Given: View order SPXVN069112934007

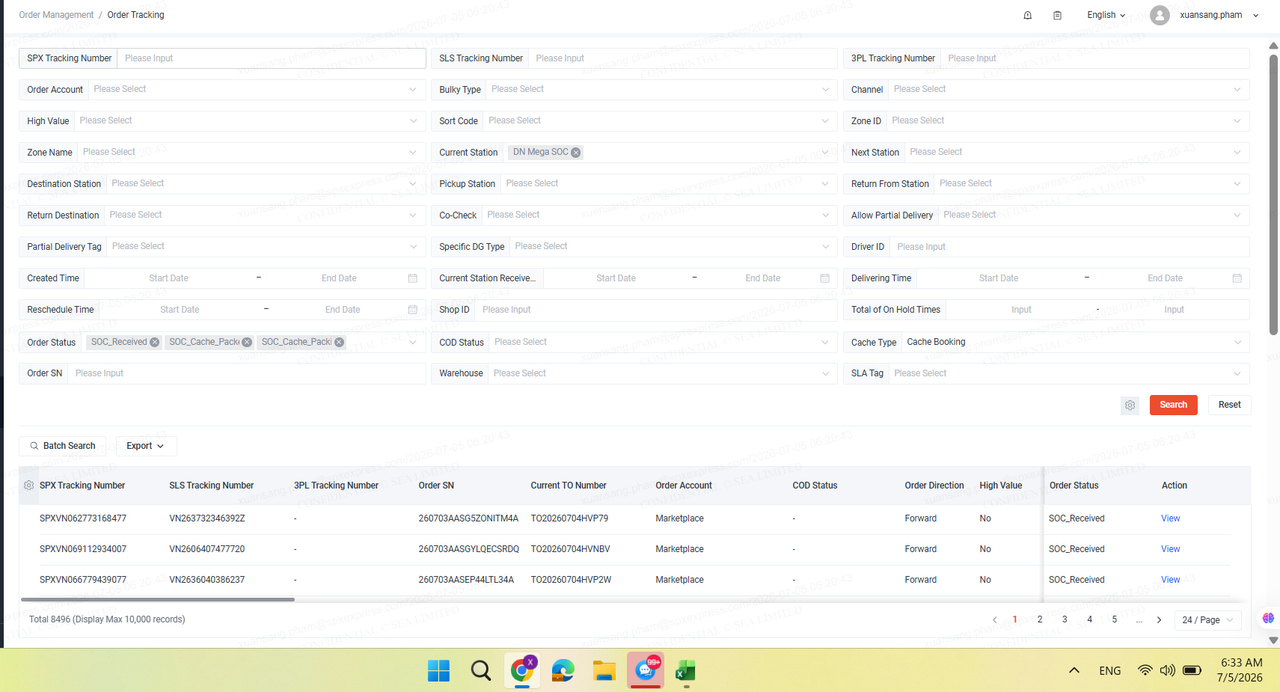Looking at the screenshot, I should pos(1170,549).
